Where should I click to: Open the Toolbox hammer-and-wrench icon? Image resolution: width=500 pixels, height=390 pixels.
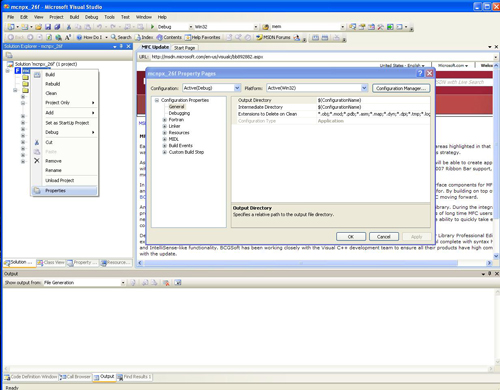pos(380,27)
